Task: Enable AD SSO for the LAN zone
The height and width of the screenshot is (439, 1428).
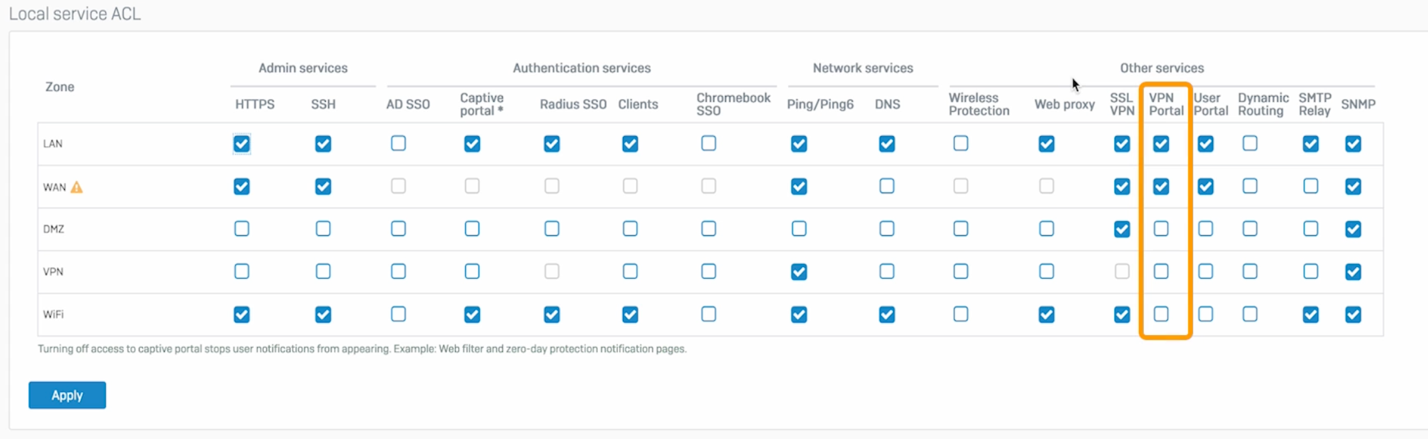Action: [398, 144]
